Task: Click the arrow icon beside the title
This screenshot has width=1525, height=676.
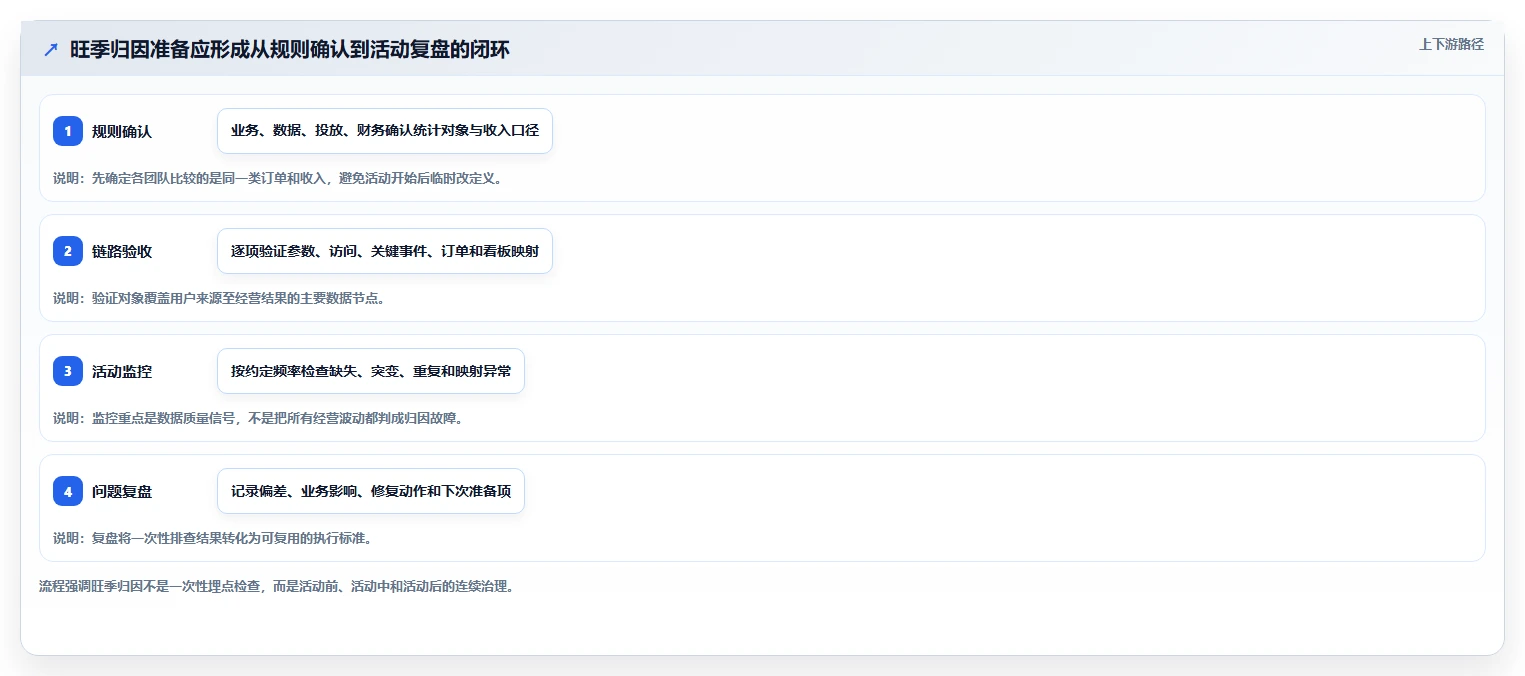Action: coord(51,50)
